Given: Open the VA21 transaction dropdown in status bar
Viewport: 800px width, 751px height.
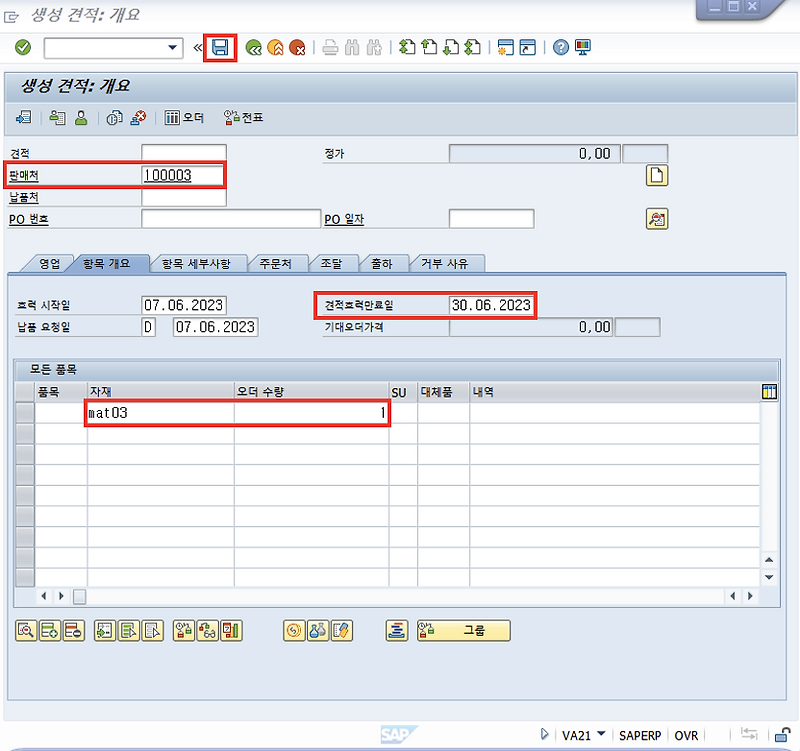Looking at the screenshot, I should click(600, 735).
